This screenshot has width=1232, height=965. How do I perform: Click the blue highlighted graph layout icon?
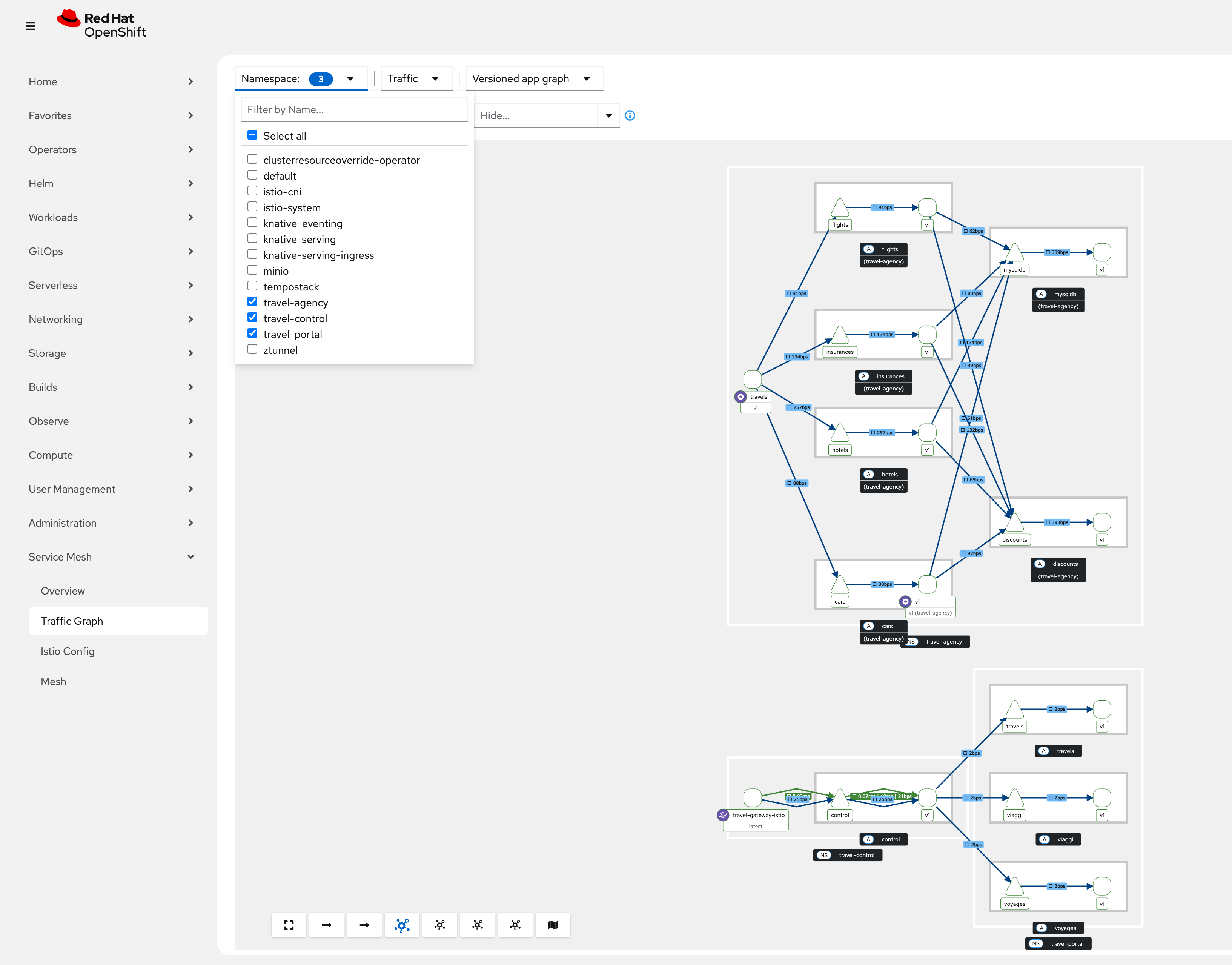[x=402, y=925]
